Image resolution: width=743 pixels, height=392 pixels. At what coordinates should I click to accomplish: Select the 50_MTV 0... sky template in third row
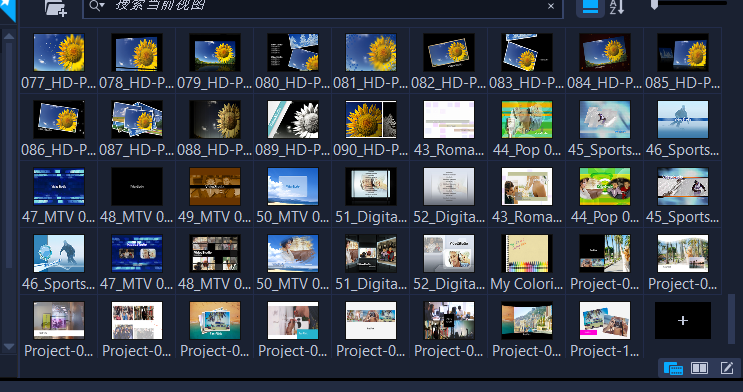tap(293, 186)
